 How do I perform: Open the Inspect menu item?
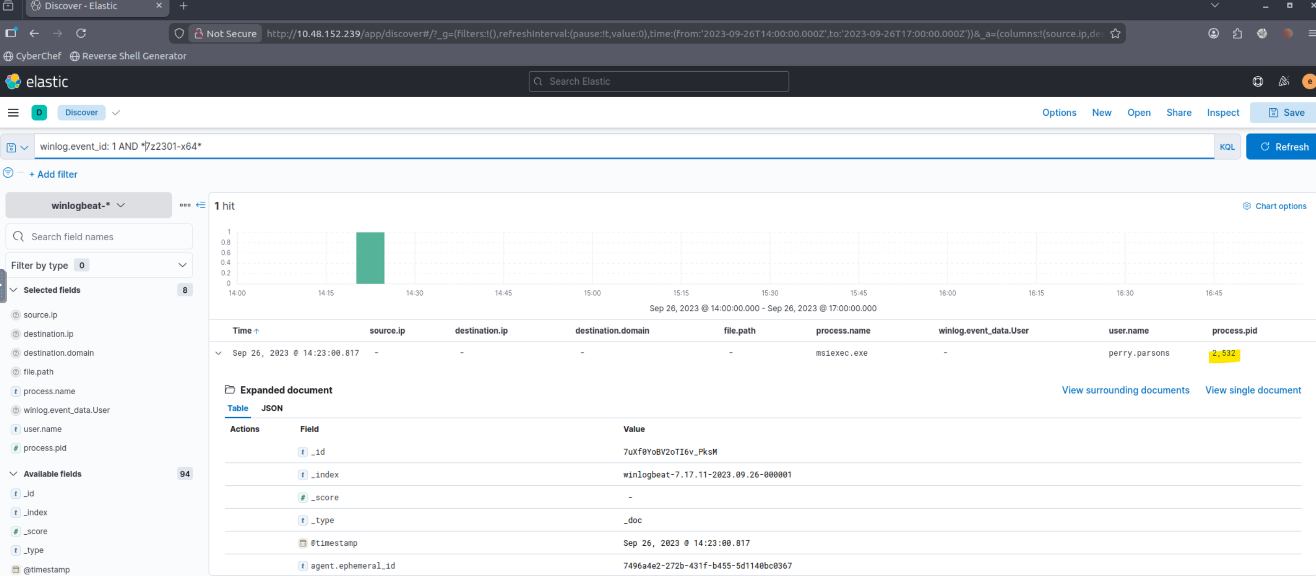pos(1223,113)
